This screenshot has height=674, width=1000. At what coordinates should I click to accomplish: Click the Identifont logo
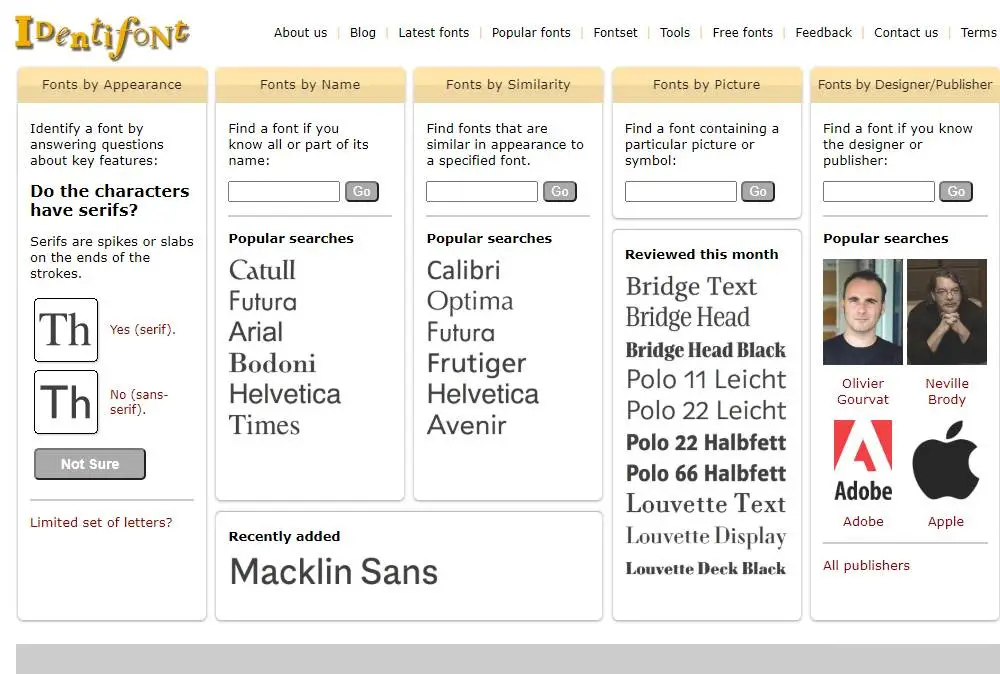pos(102,33)
